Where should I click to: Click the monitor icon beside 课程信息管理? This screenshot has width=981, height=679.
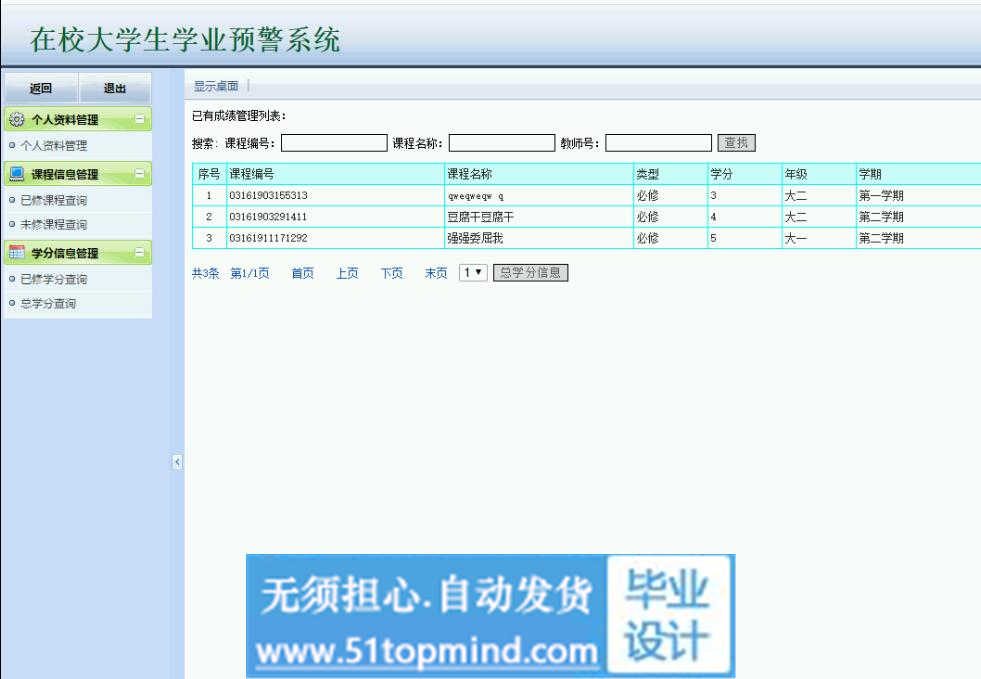tap(16, 174)
